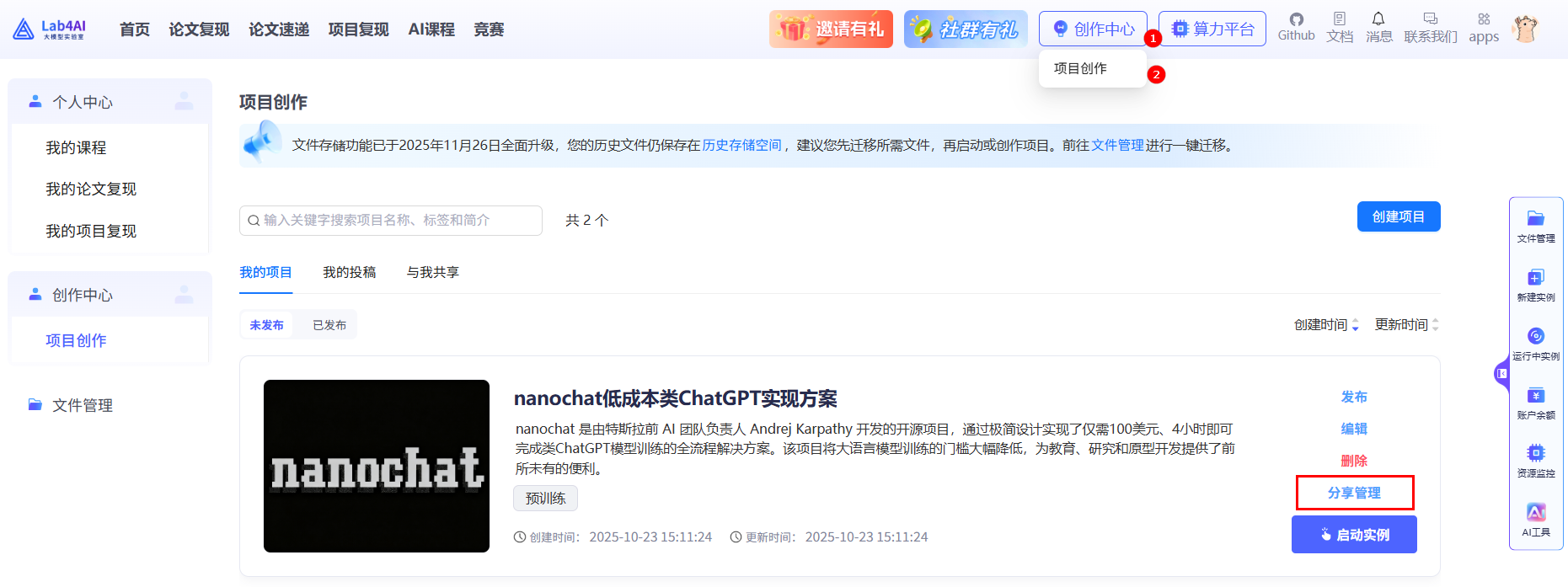
Task: Click the 创建项目 button
Action: click(x=1399, y=216)
